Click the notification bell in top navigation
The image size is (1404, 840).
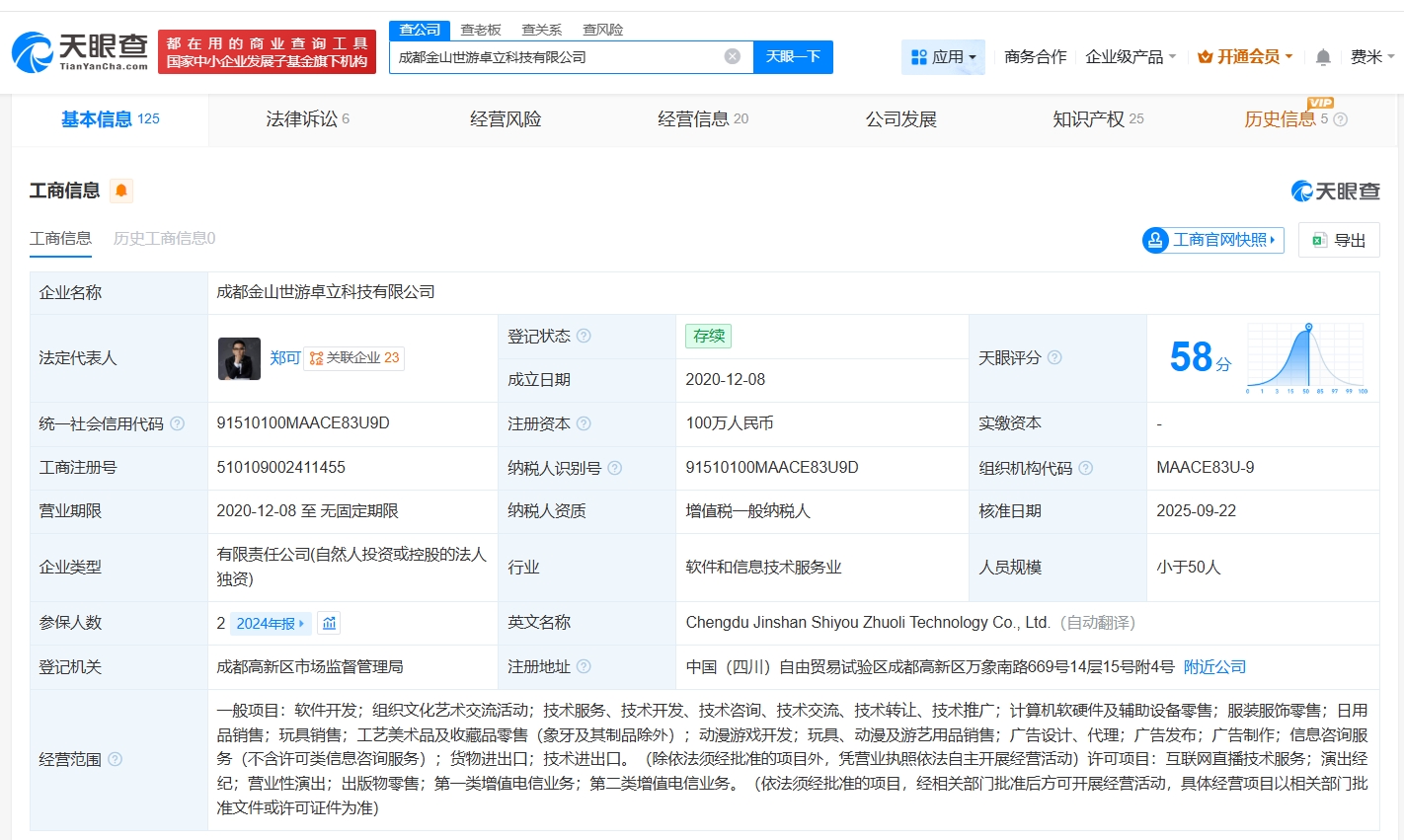click(1323, 56)
